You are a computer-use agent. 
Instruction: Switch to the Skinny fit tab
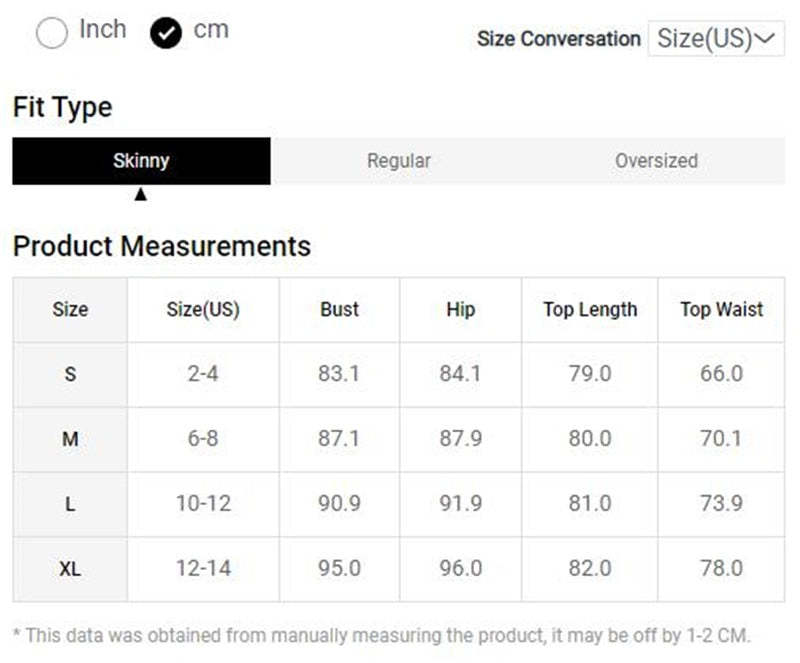click(x=141, y=161)
